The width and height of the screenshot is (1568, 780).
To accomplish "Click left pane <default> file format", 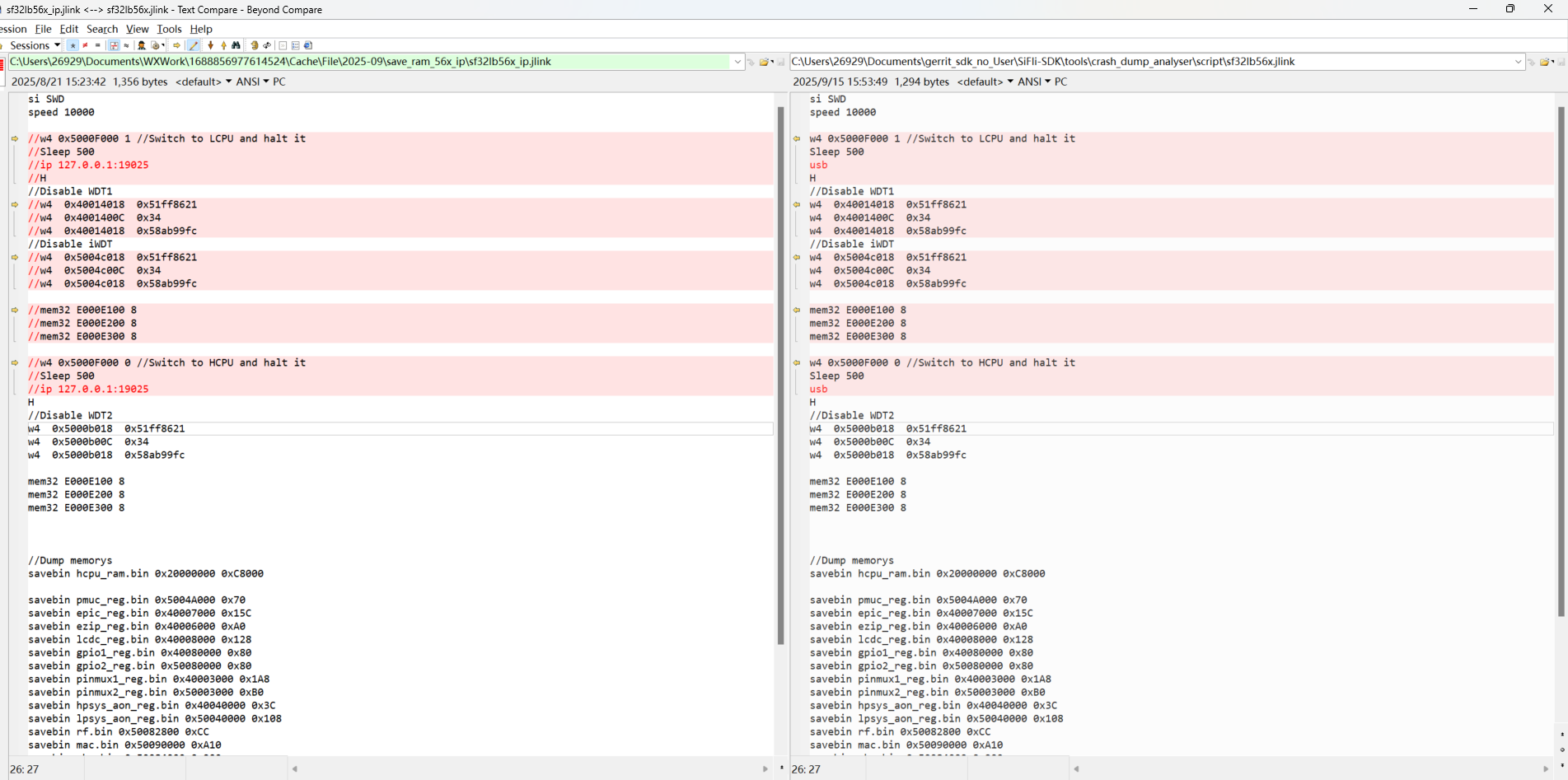I will pyautogui.click(x=203, y=82).
